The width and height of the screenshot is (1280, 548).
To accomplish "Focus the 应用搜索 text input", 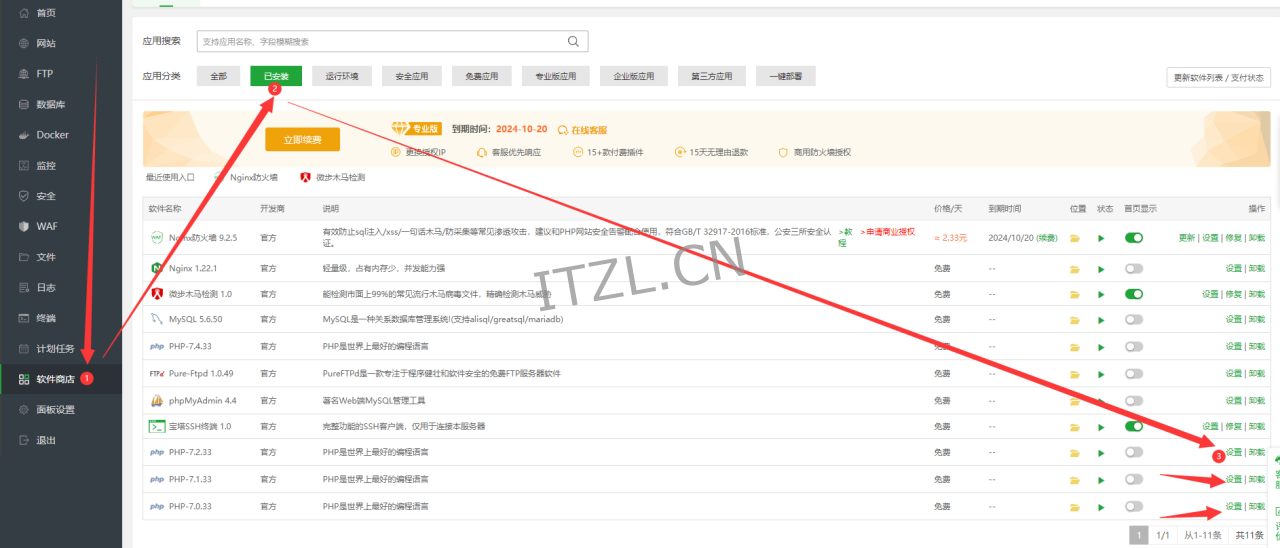I will (x=380, y=41).
